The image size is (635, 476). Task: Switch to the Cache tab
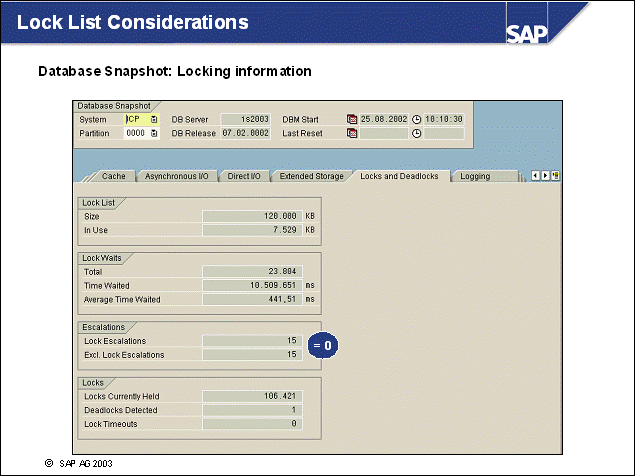pyautogui.click(x=114, y=176)
